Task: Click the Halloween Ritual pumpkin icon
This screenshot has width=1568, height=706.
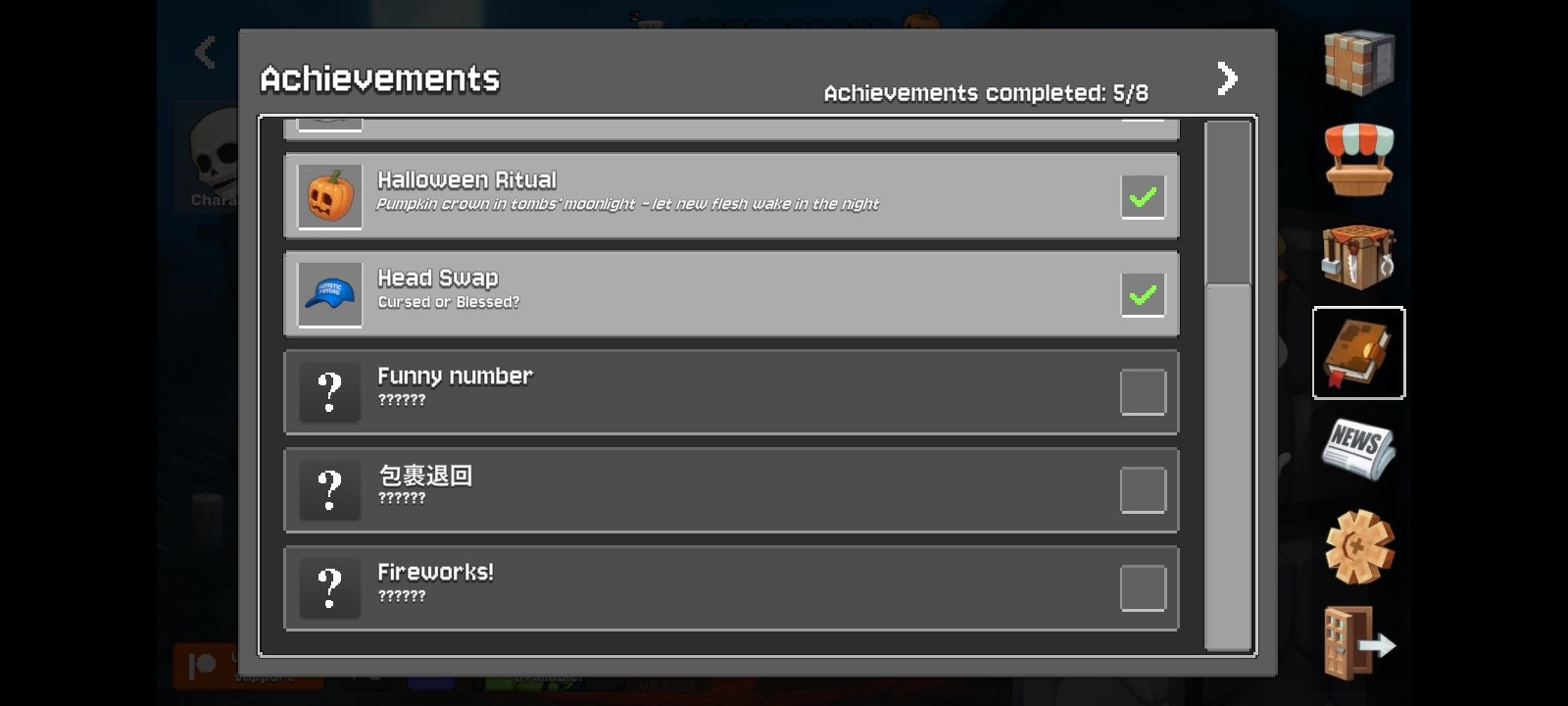Action: (330, 196)
